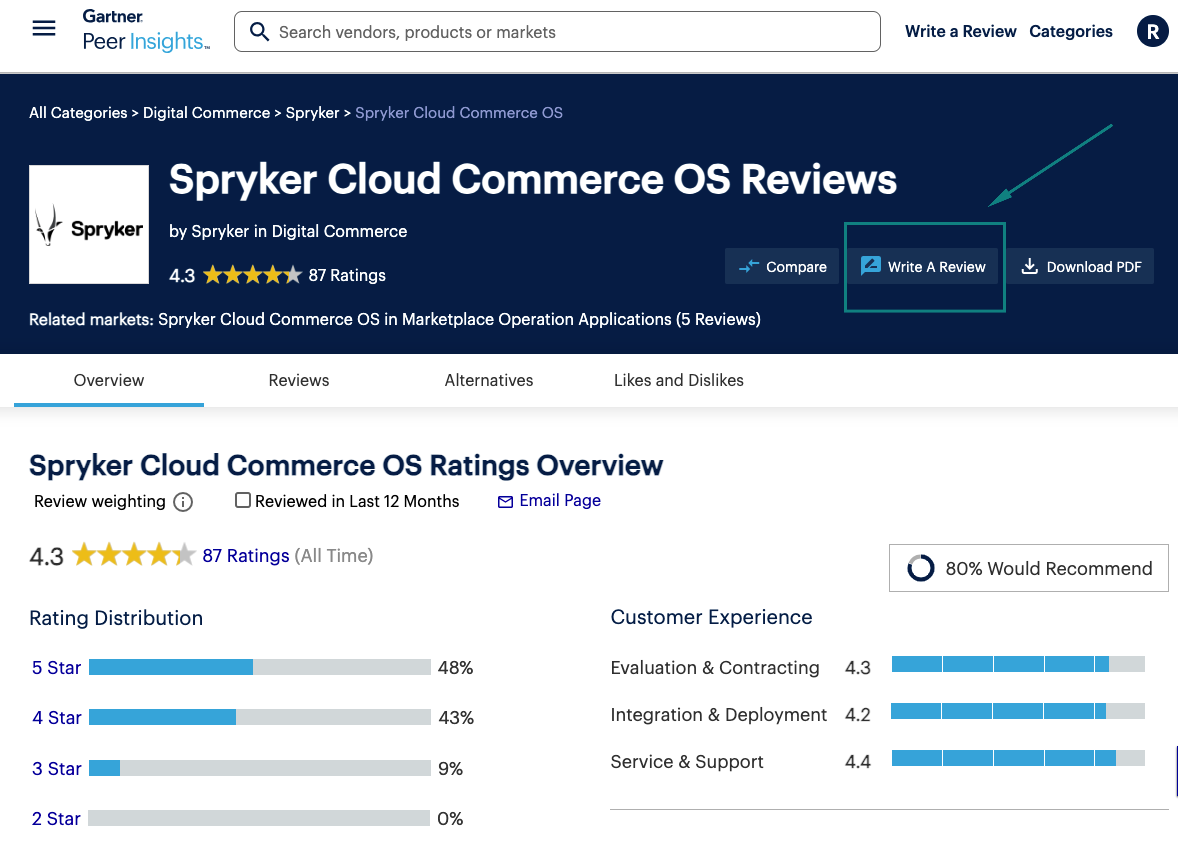Click the 4 Star distribution bar
1178x843 pixels.
(x=260, y=718)
